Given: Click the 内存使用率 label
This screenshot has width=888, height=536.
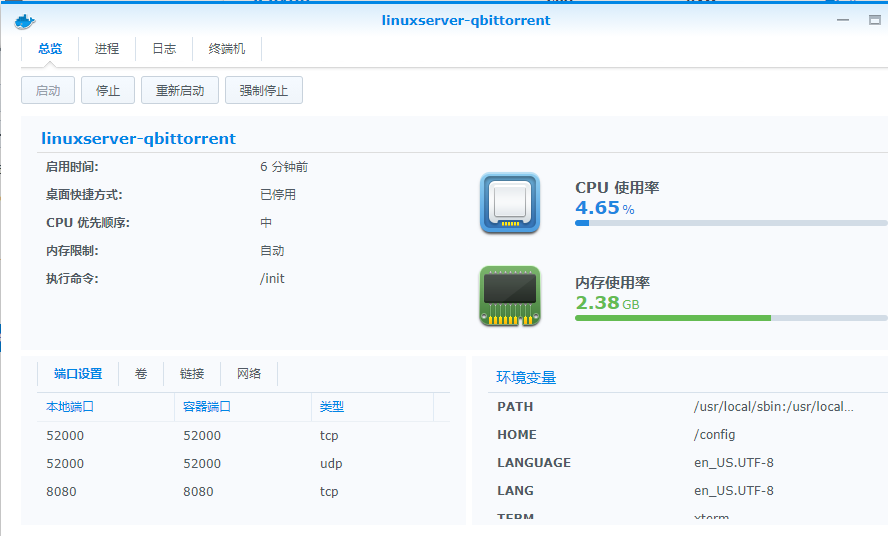Looking at the screenshot, I should pos(612,282).
